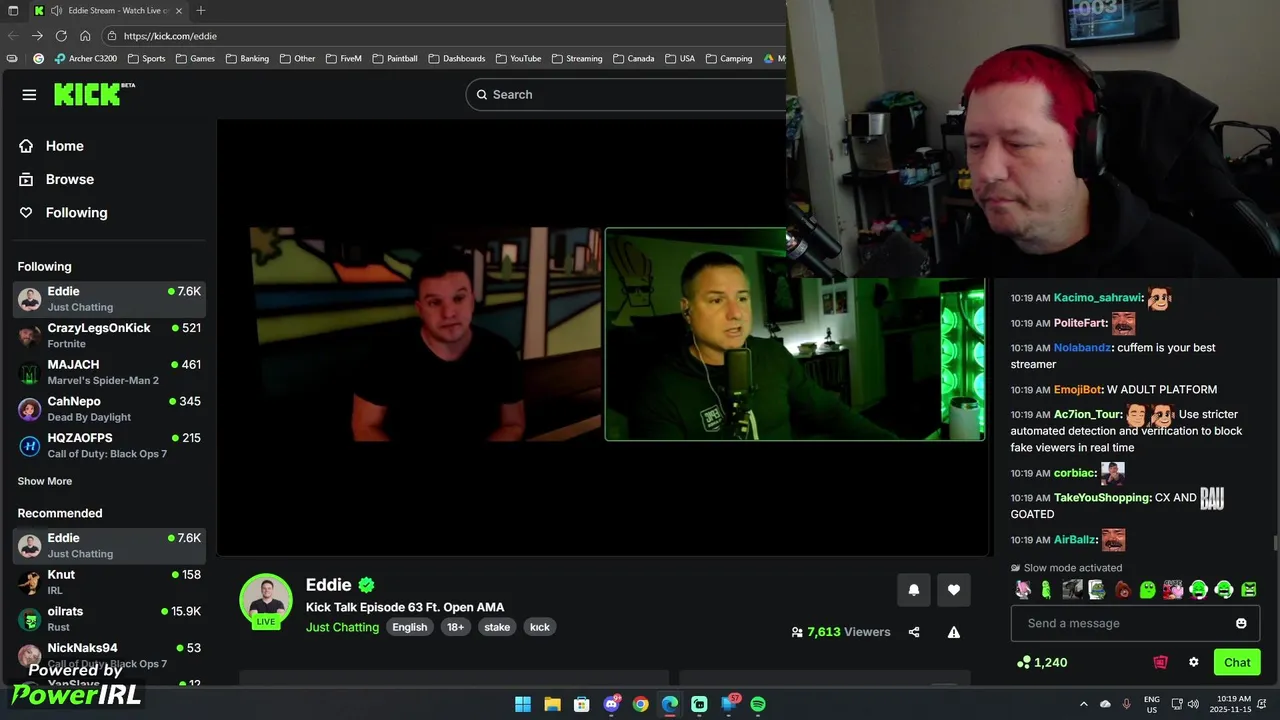Open oilrats channel in Recommended
This screenshot has height=720, width=1280.
point(109,618)
